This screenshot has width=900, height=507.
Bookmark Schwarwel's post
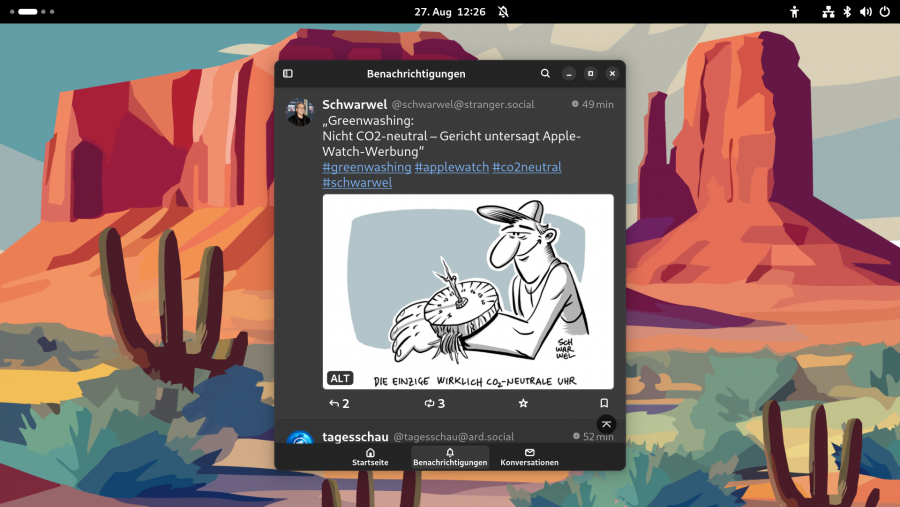pos(604,404)
